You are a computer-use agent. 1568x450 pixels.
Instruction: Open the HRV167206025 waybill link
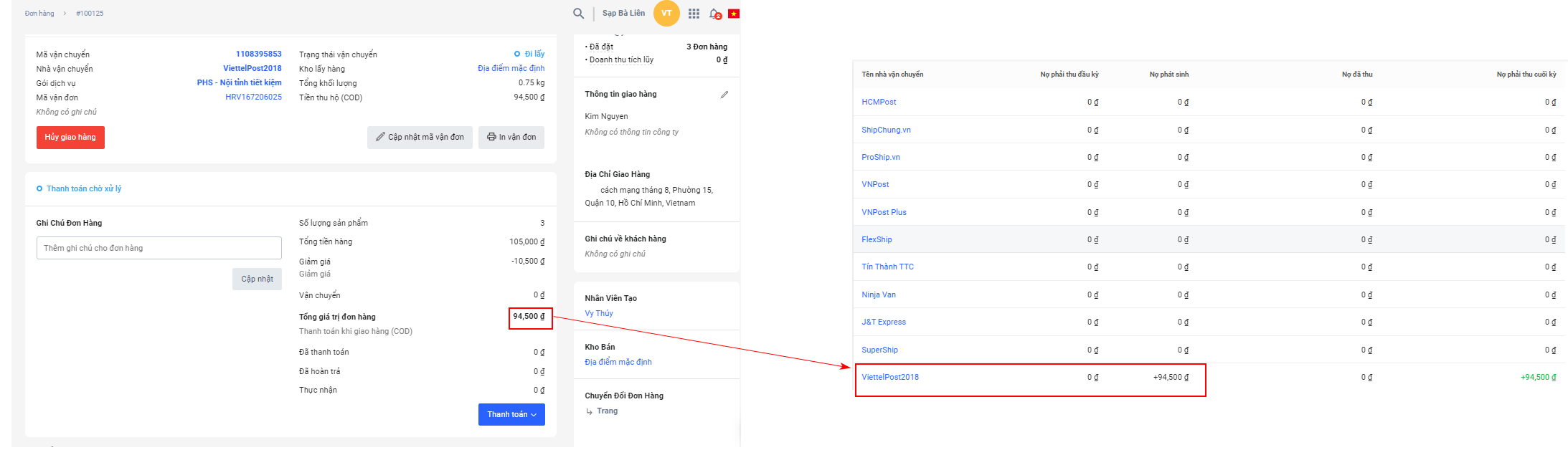point(253,97)
